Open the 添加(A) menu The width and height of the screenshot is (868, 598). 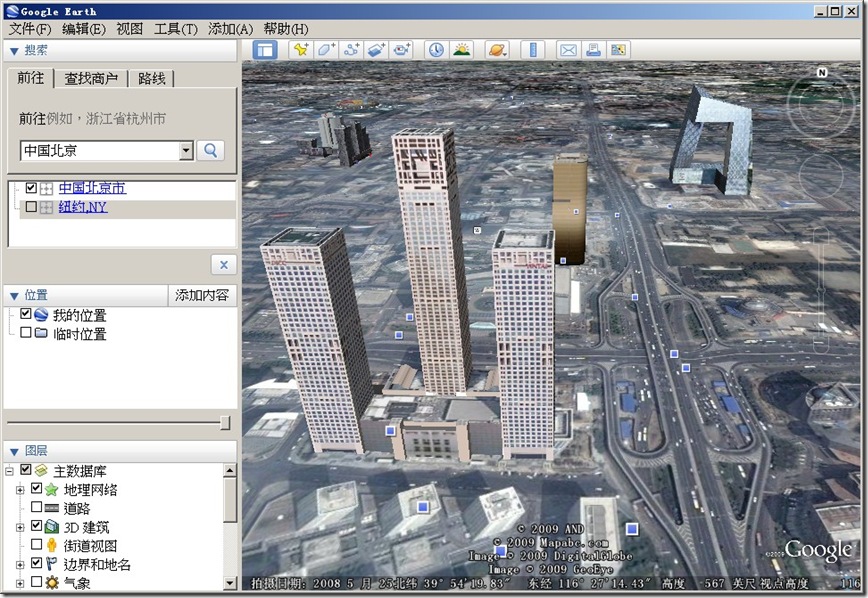[230, 29]
